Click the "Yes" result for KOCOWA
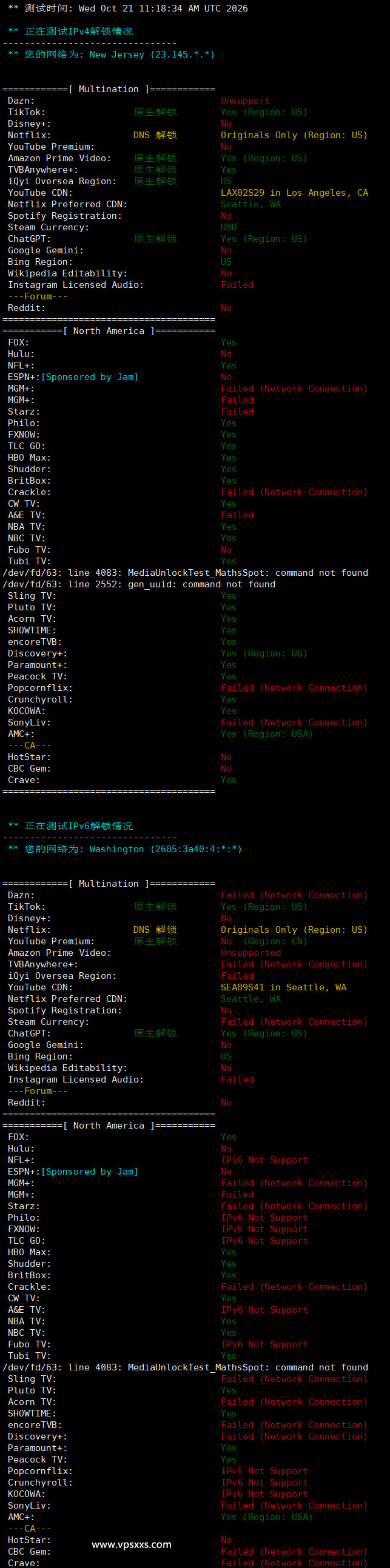 pyautogui.click(x=229, y=711)
